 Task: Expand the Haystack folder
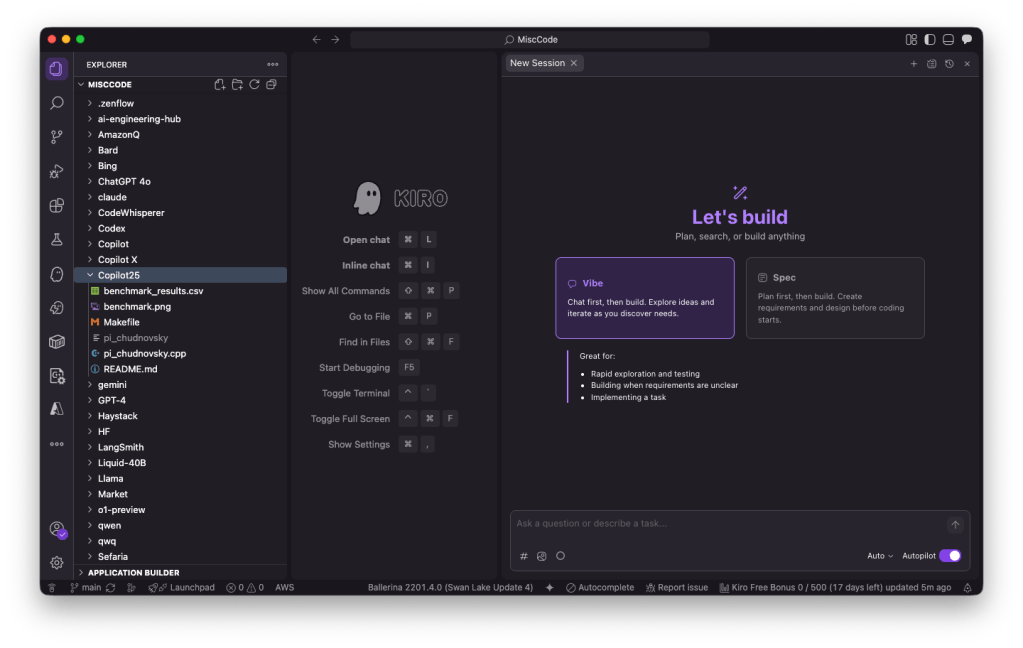[x=181, y=416]
